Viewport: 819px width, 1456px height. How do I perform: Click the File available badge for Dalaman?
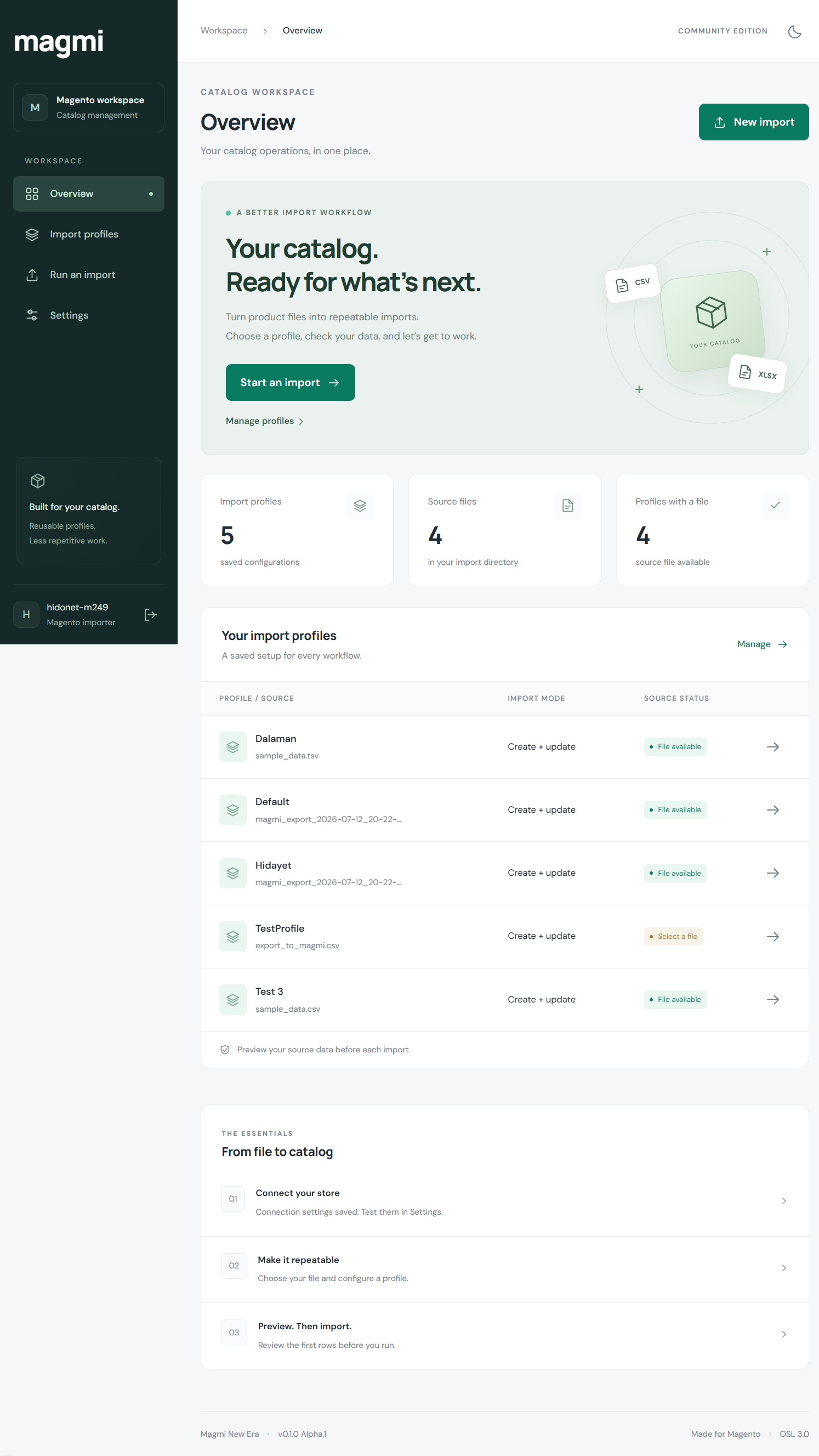pyautogui.click(x=675, y=747)
